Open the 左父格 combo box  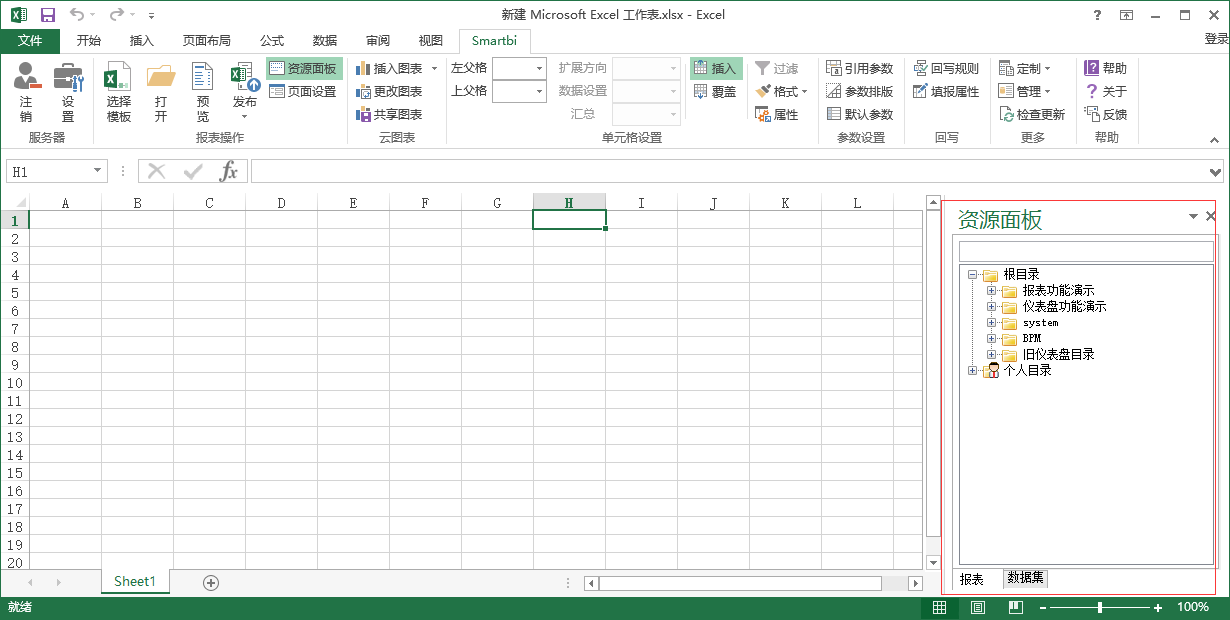pos(520,68)
